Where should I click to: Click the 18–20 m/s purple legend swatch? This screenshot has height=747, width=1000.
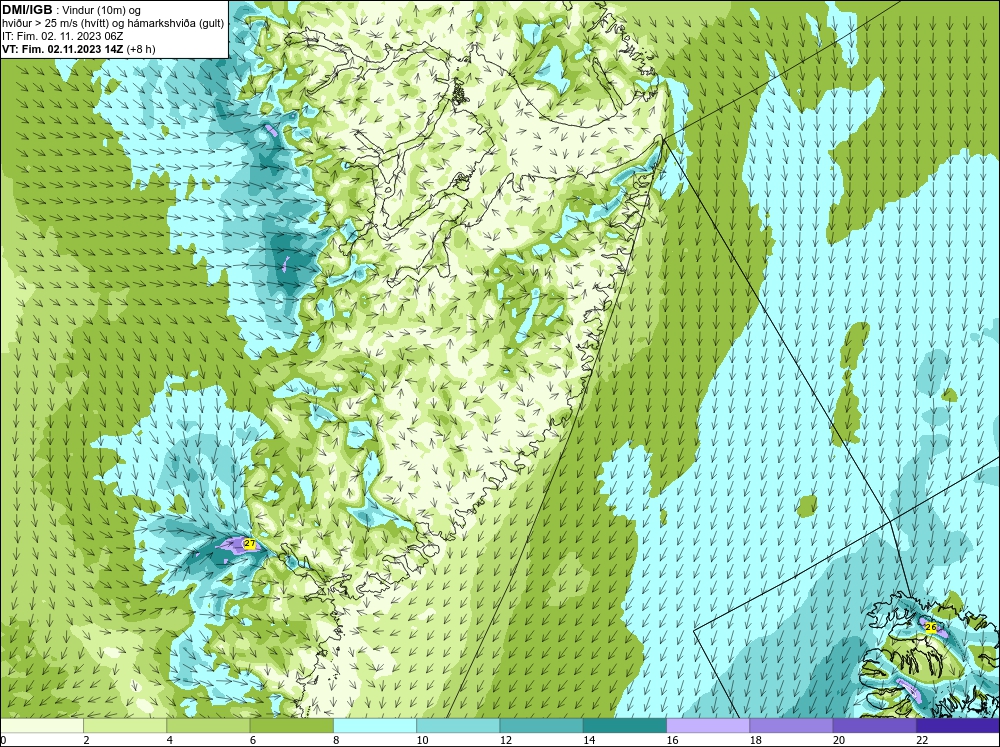click(791, 726)
